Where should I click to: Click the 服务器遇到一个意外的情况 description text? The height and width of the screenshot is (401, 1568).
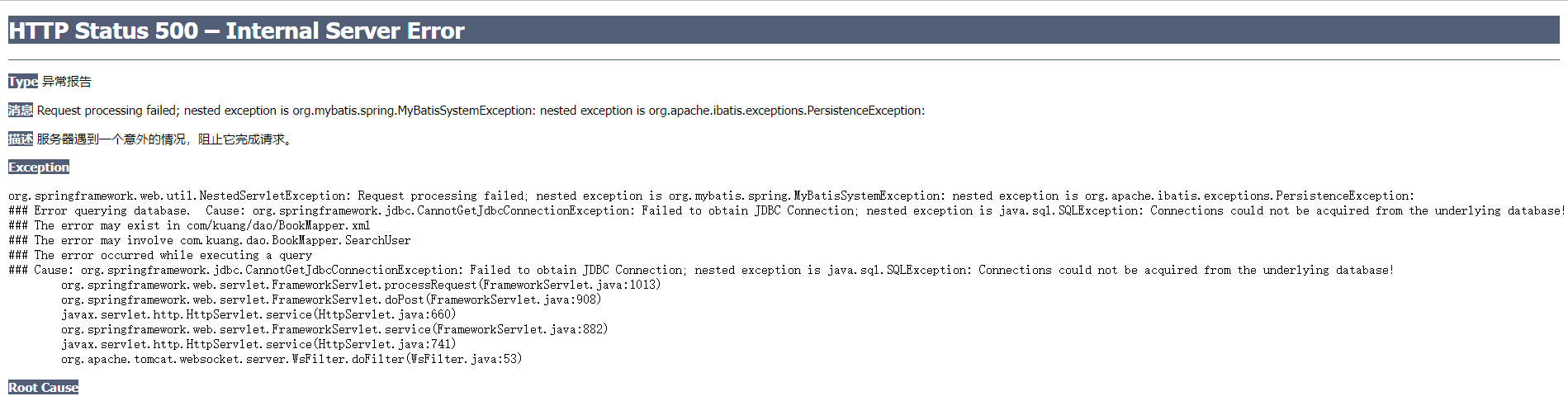point(163,139)
